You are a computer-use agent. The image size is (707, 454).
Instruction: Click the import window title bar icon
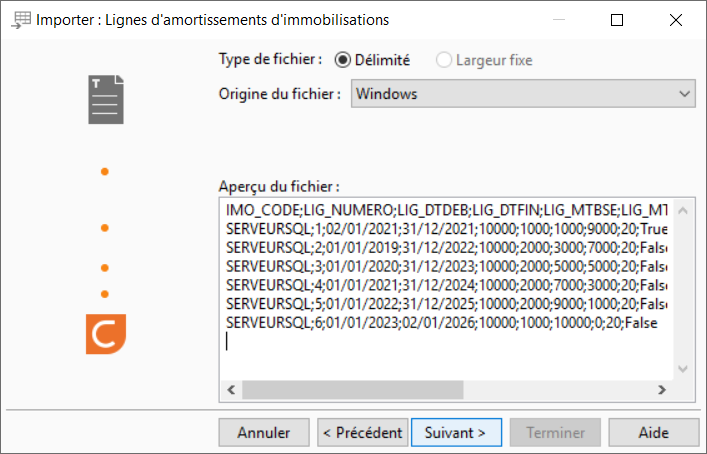21,20
